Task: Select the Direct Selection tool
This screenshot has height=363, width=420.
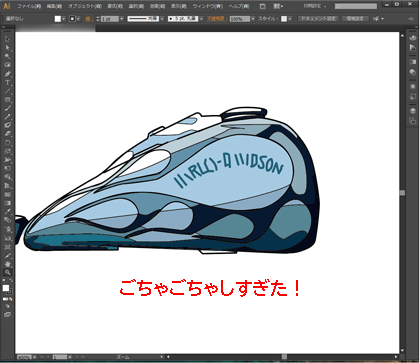Action: [7, 48]
